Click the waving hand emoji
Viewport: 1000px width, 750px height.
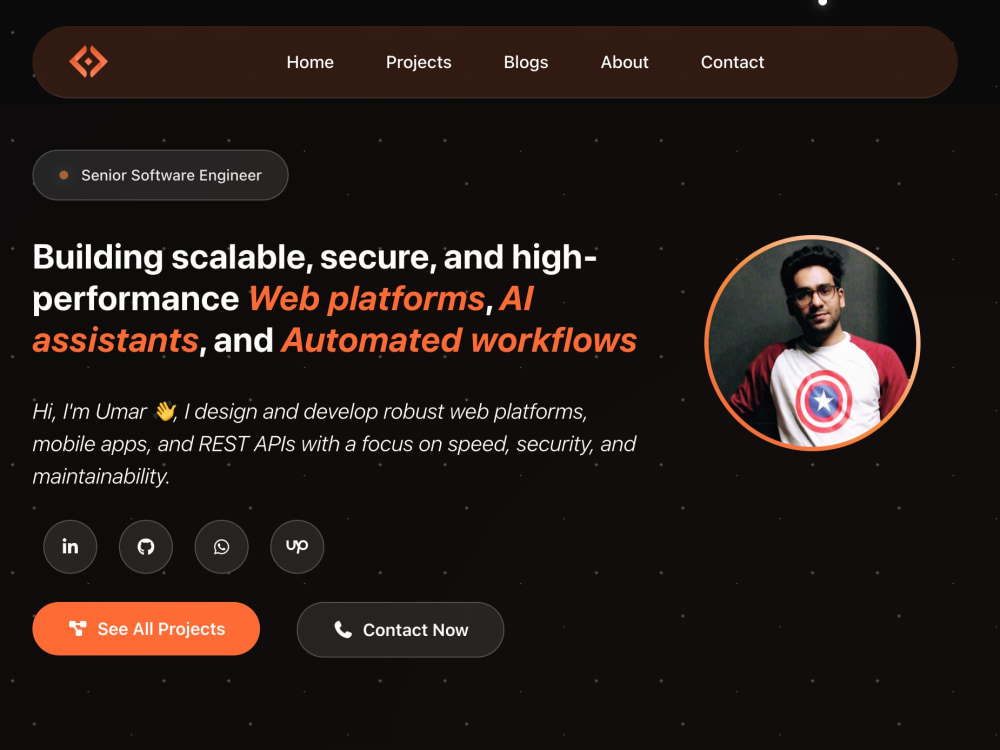pyautogui.click(x=165, y=411)
